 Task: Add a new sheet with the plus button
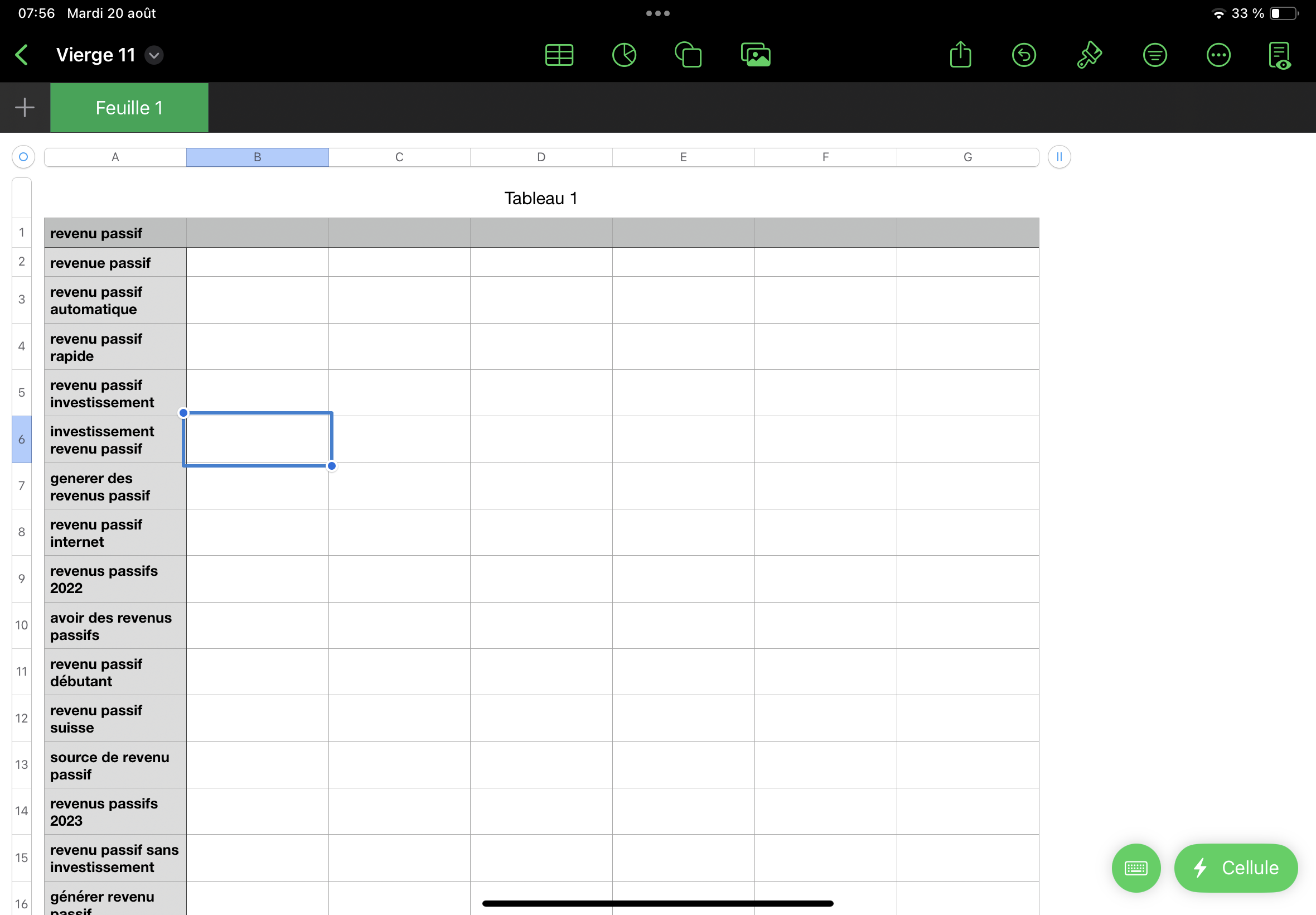click(25, 108)
